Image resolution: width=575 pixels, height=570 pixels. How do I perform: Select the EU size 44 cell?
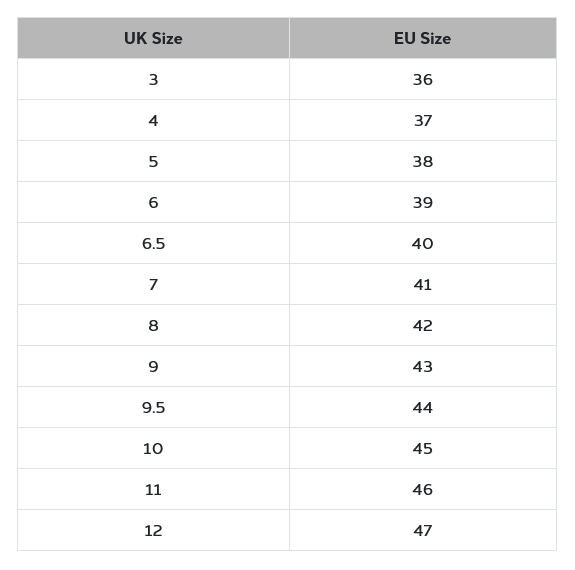point(423,407)
